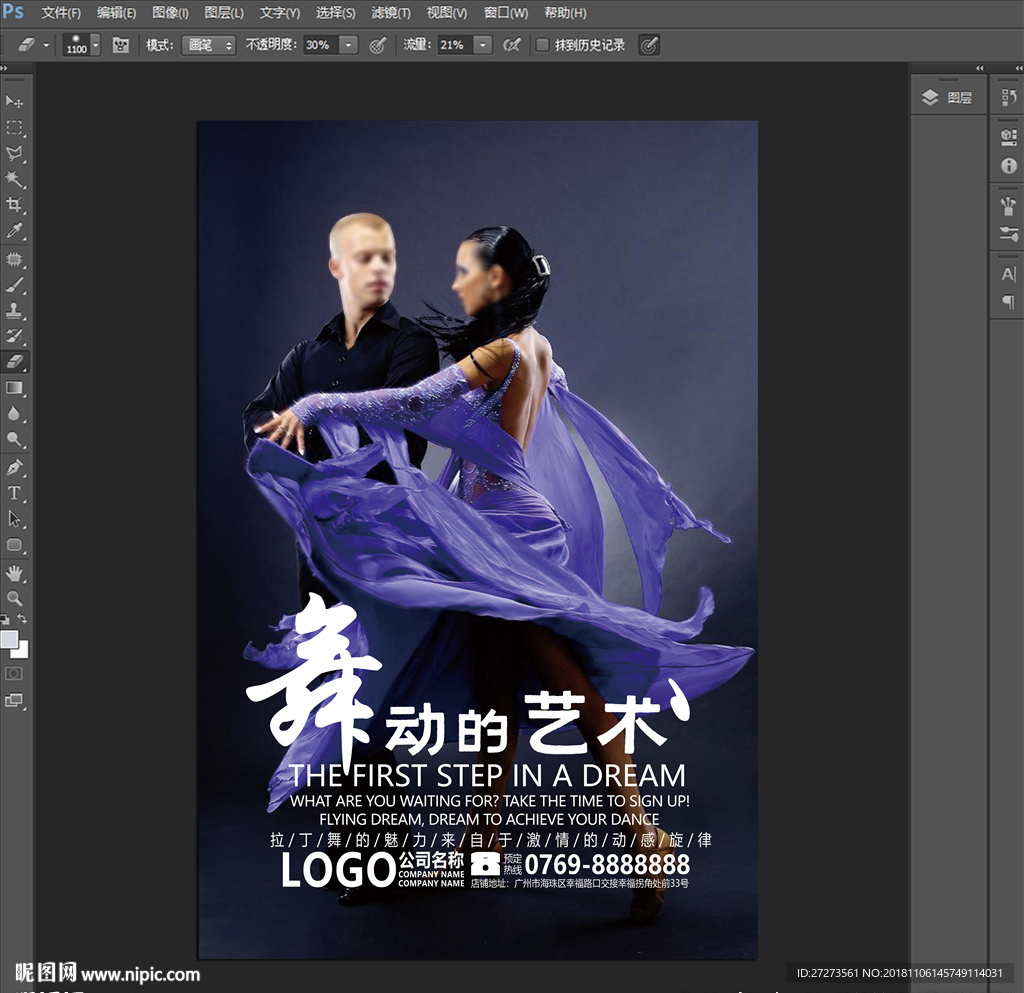Select the Pen tool
The image size is (1024, 993).
point(14,467)
